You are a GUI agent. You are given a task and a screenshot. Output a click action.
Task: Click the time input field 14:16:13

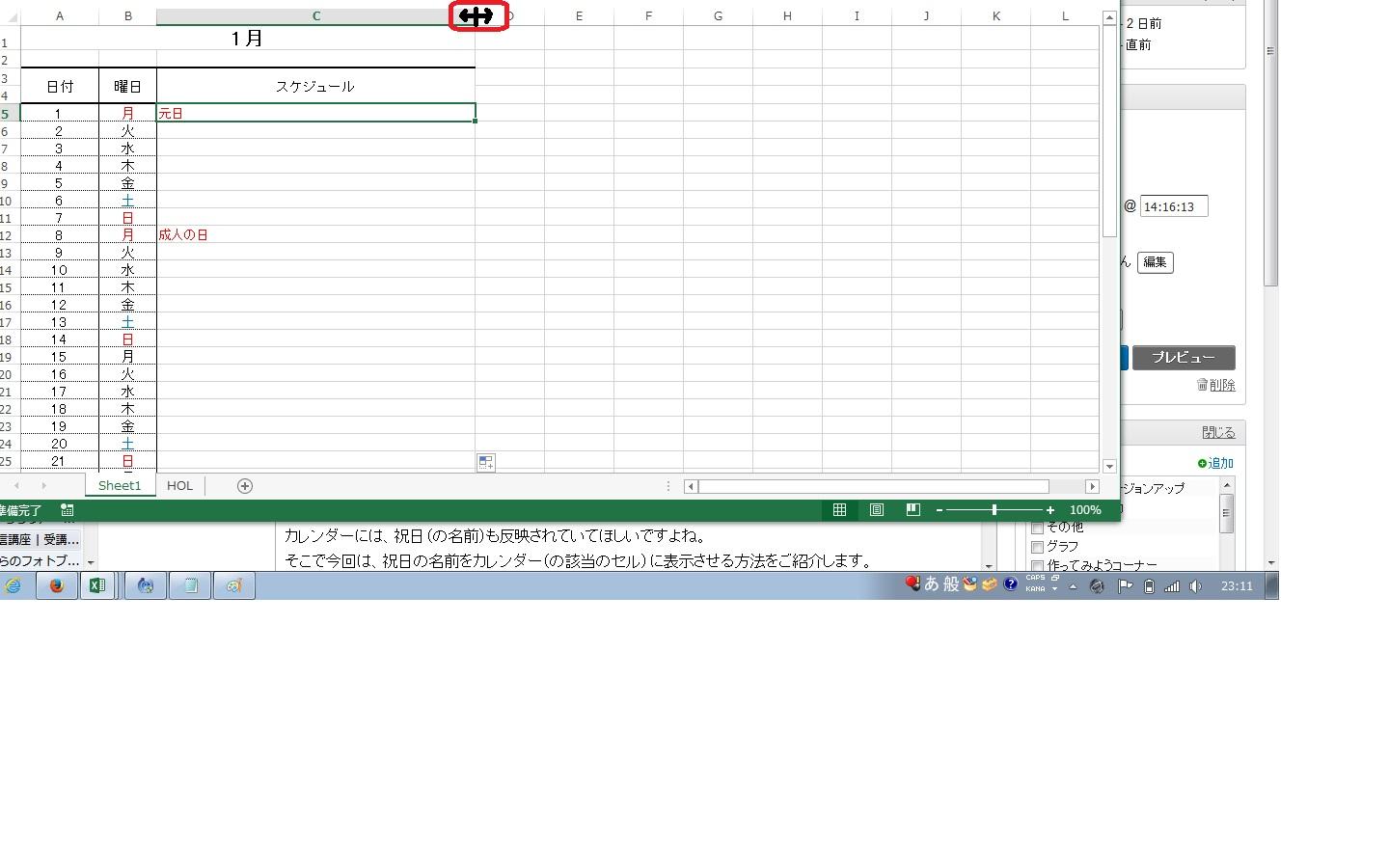1173,206
